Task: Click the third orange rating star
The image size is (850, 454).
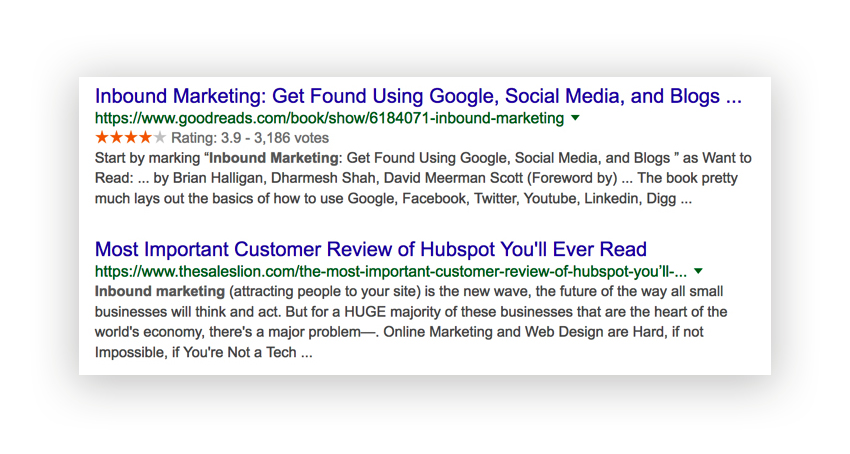Action: pyautogui.click(x=130, y=138)
